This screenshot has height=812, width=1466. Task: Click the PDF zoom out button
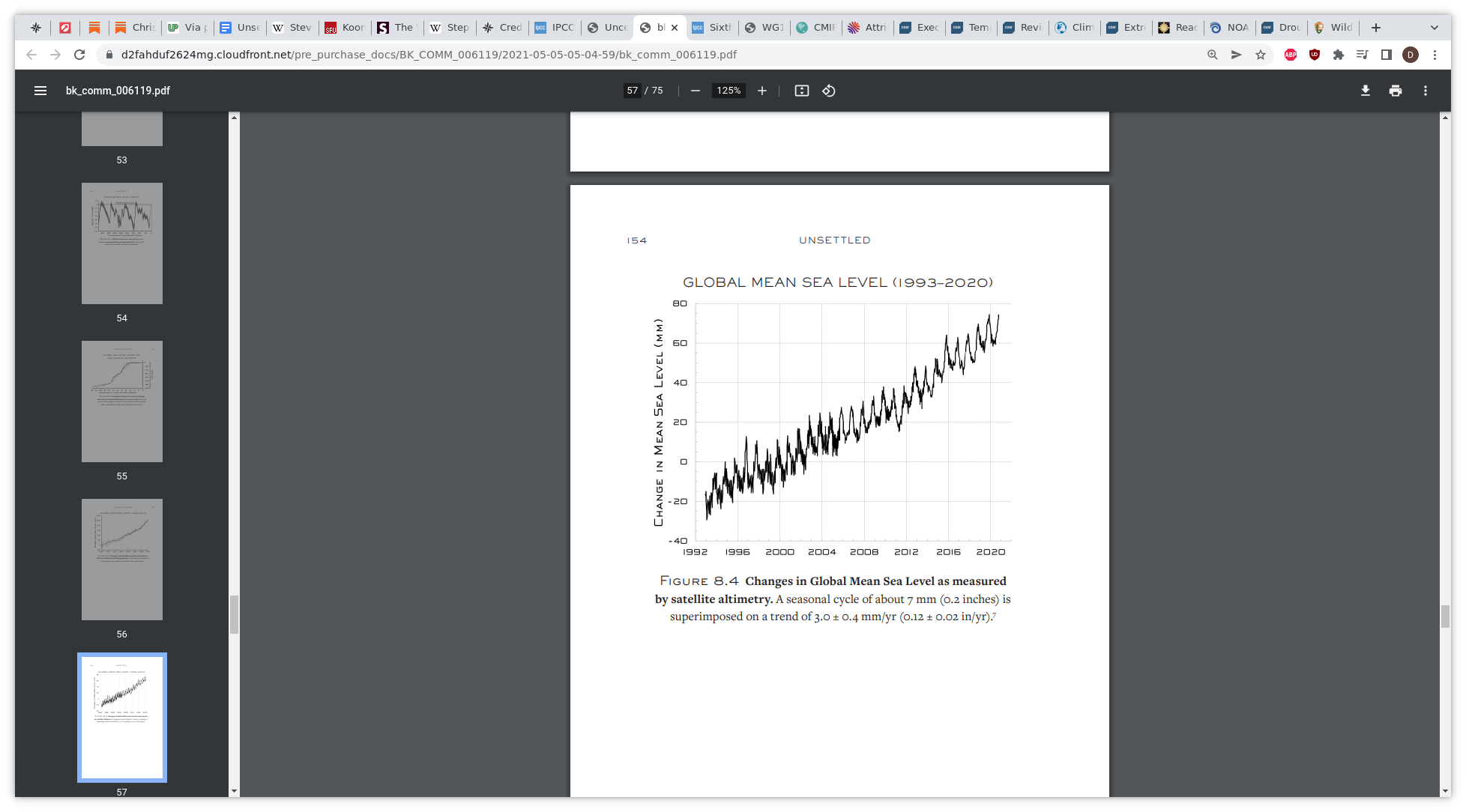point(696,91)
